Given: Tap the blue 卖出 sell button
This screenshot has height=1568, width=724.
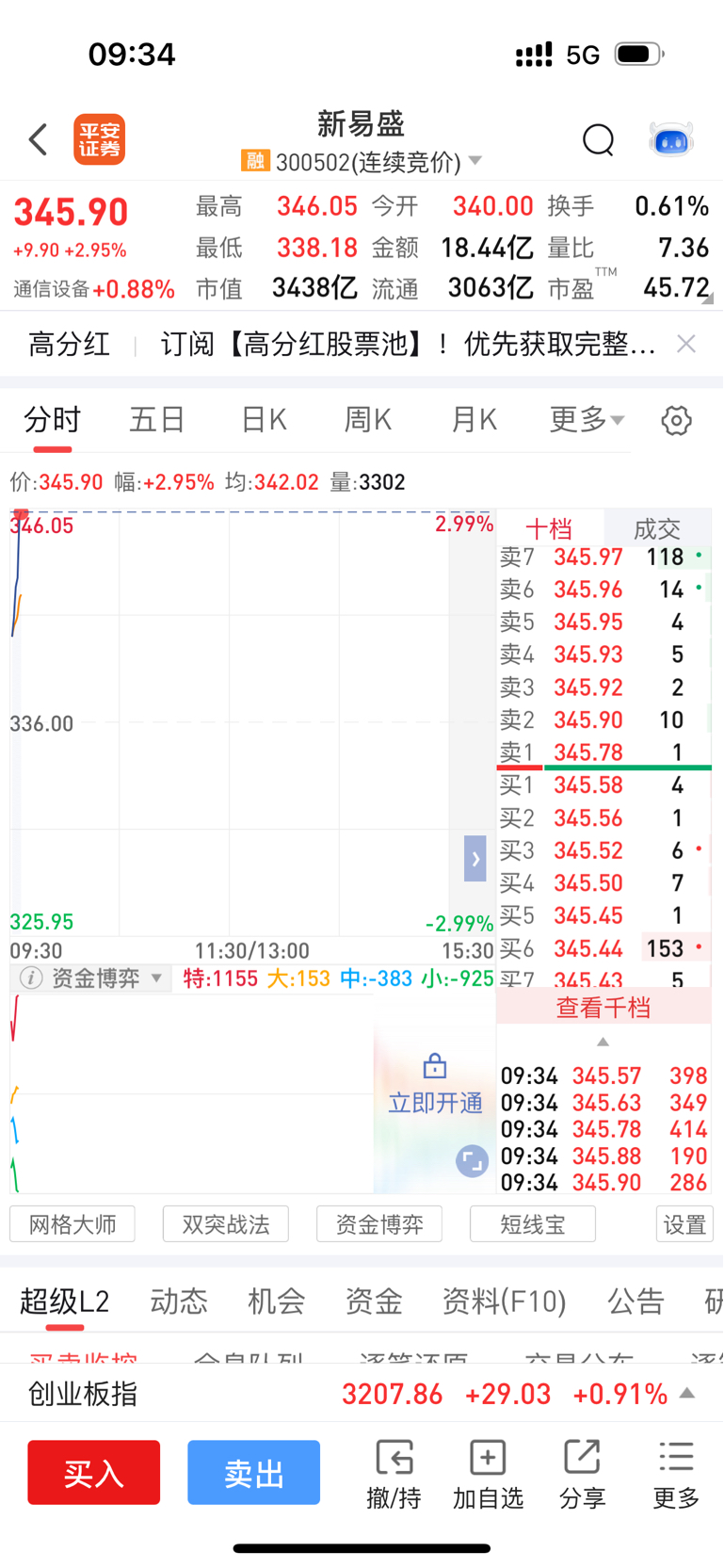Looking at the screenshot, I should point(253,1472).
